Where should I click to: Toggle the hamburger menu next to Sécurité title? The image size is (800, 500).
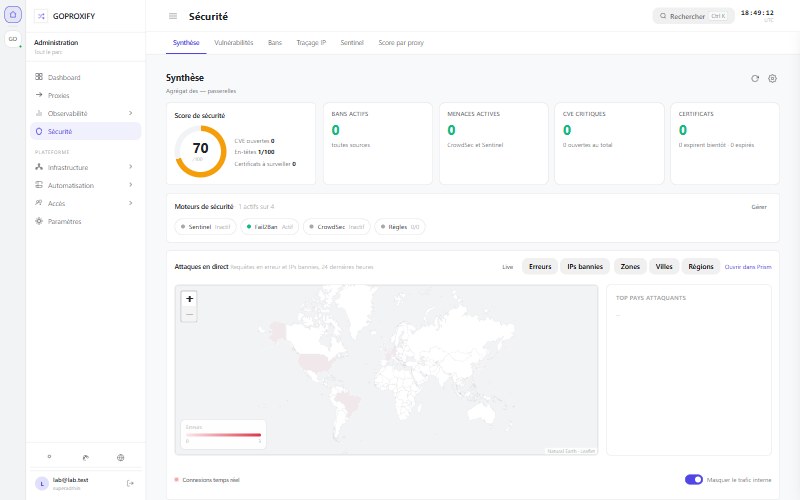173,16
